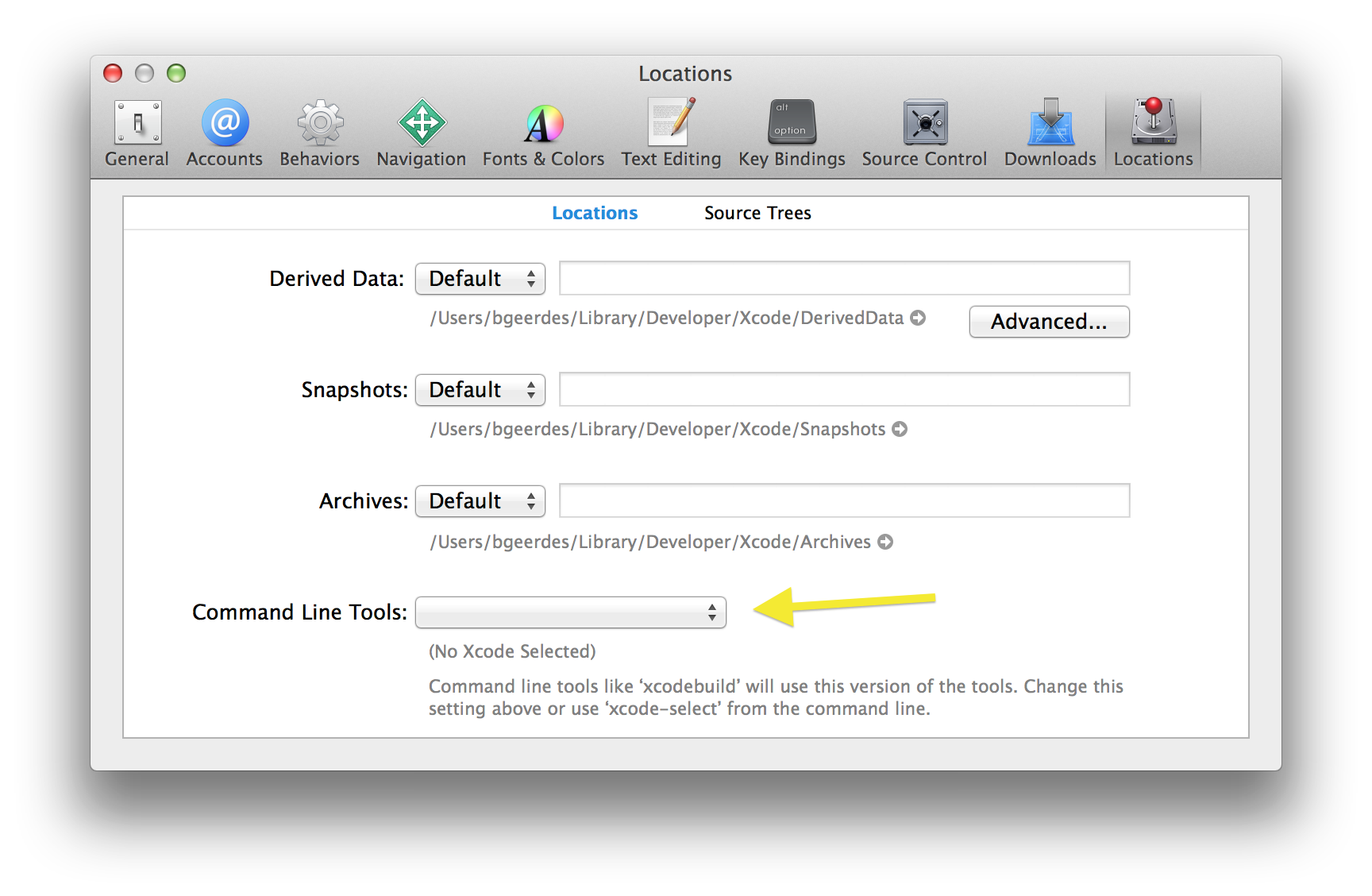Open the Source Control pane
This screenshot has height=896, width=1372.
(925, 133)
